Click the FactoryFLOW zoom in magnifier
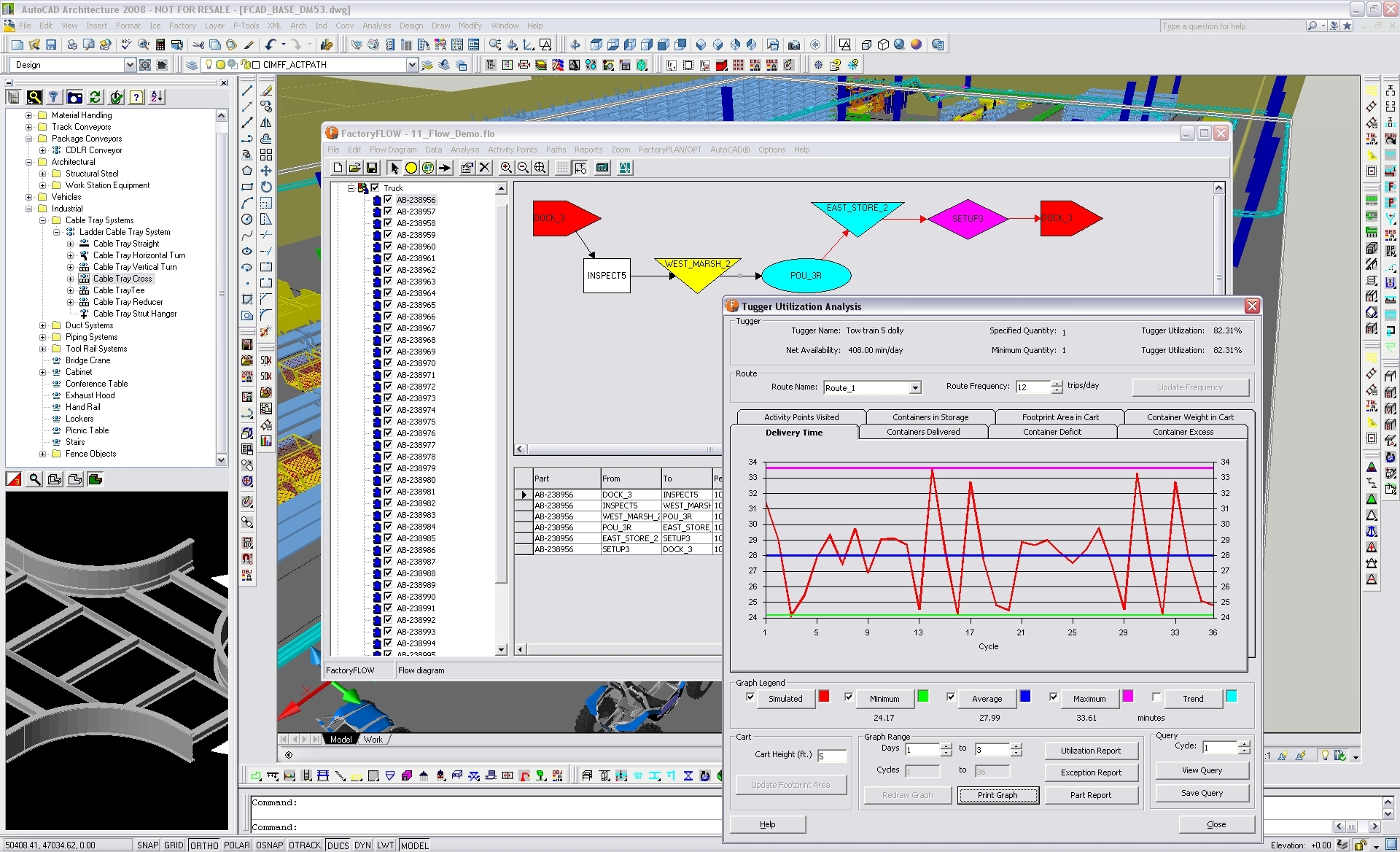 [506, 168]
